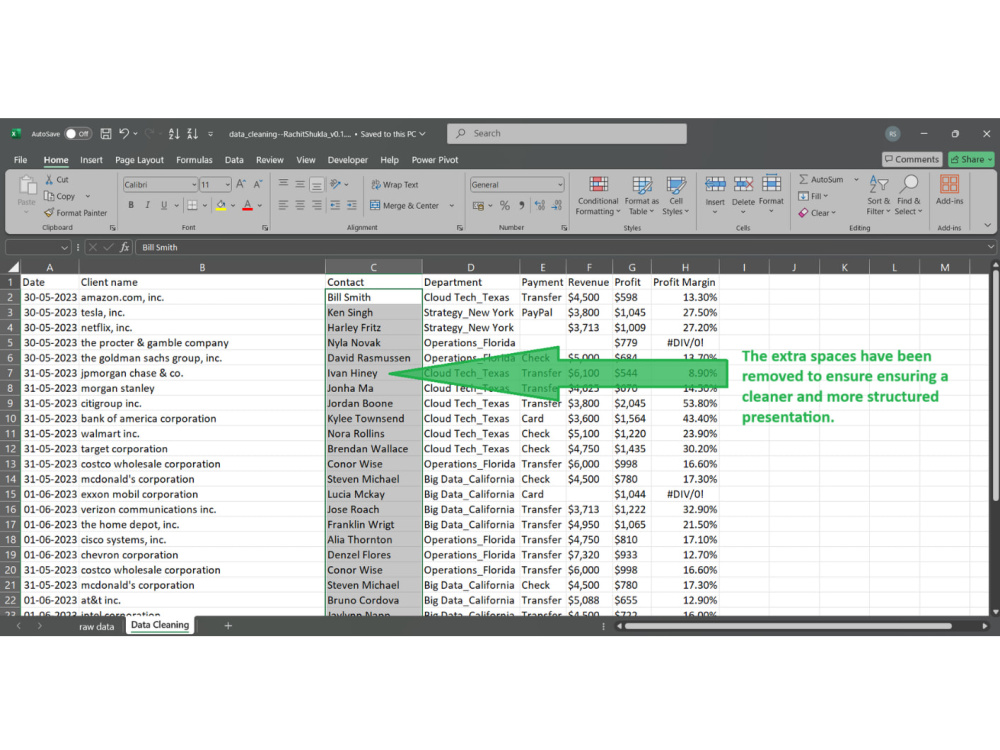
Task: Toggle top vertical alignment
Action: coord(283,184)
